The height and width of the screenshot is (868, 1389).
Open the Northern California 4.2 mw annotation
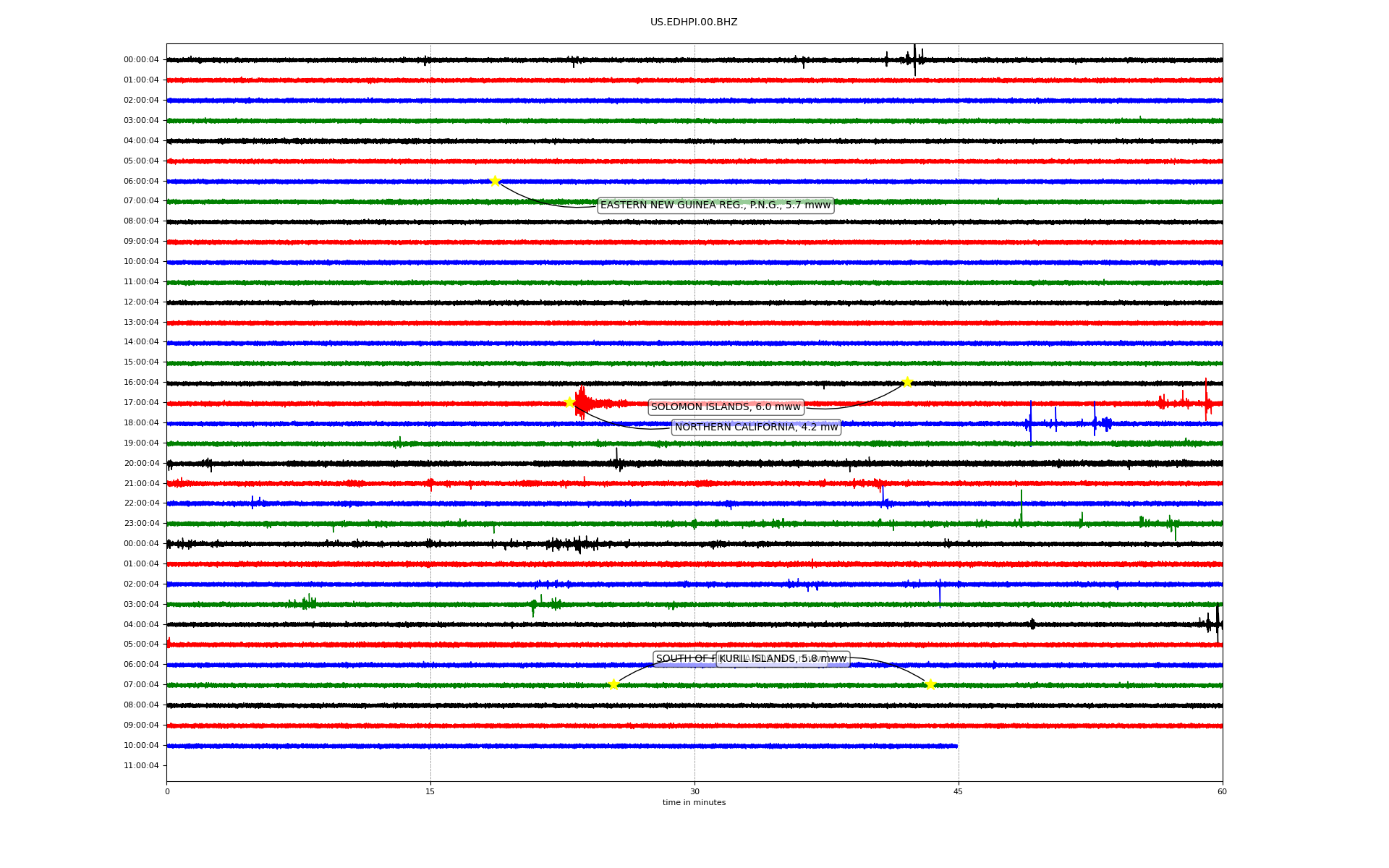pyautogui.click(x=756, y=427)
